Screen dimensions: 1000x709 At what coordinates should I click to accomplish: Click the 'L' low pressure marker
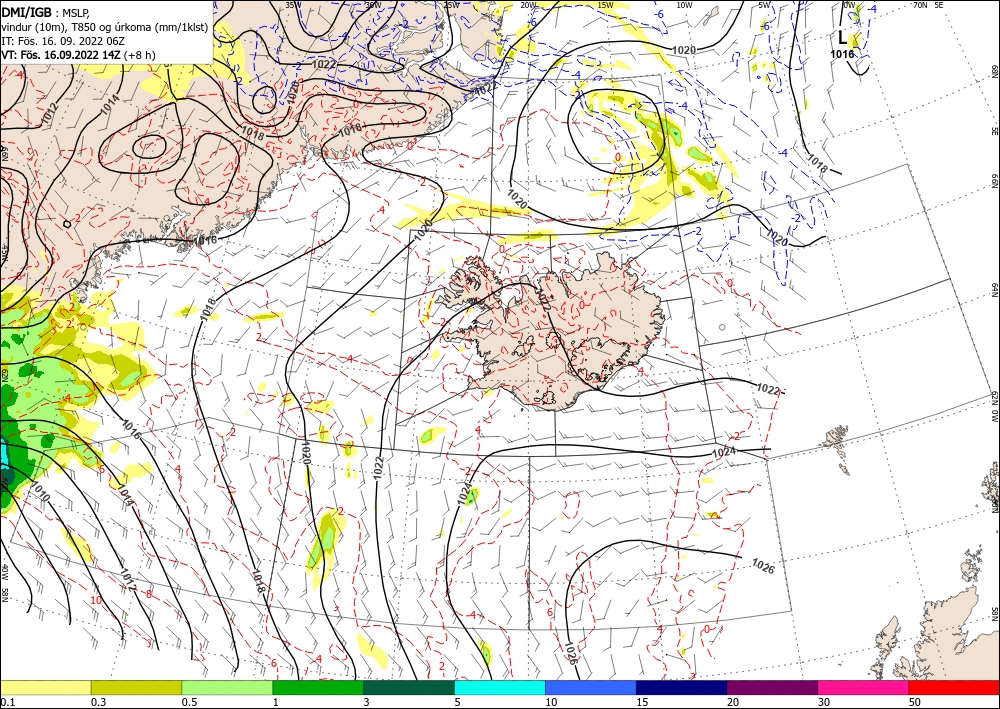pyautogui.click(x=842, y=37)
